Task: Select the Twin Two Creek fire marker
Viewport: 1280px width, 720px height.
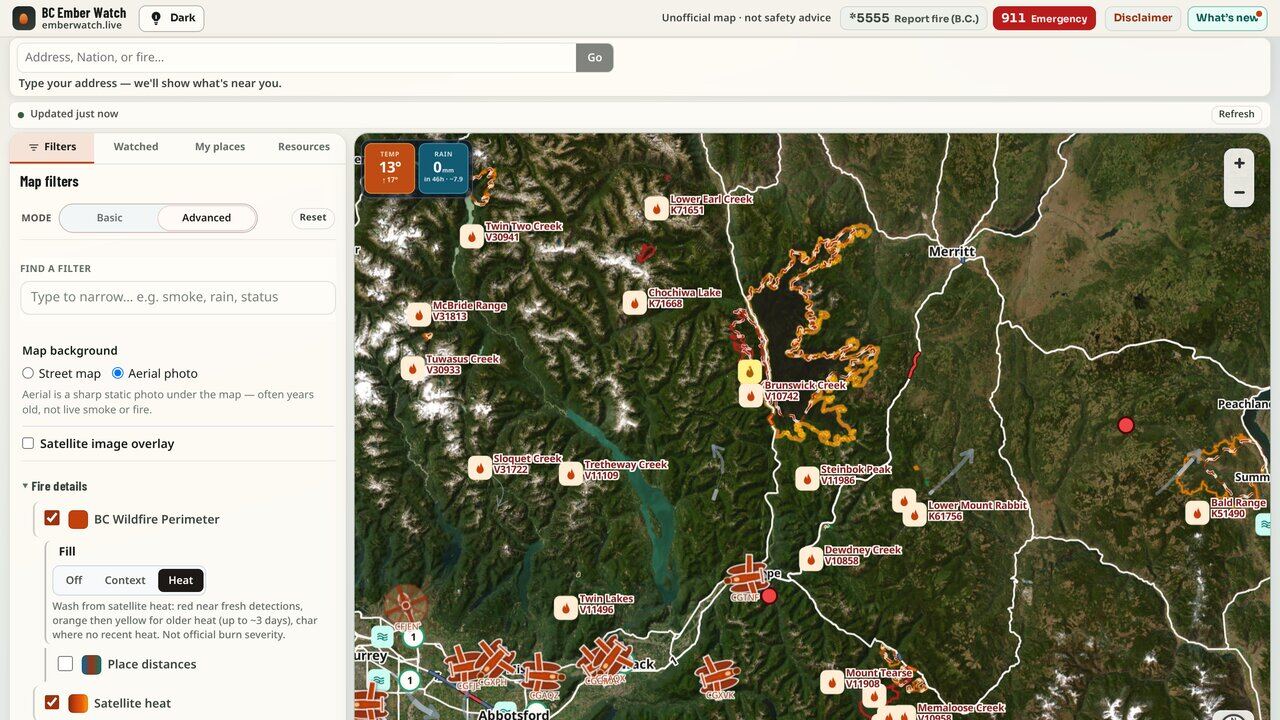Action: [471, 236]
